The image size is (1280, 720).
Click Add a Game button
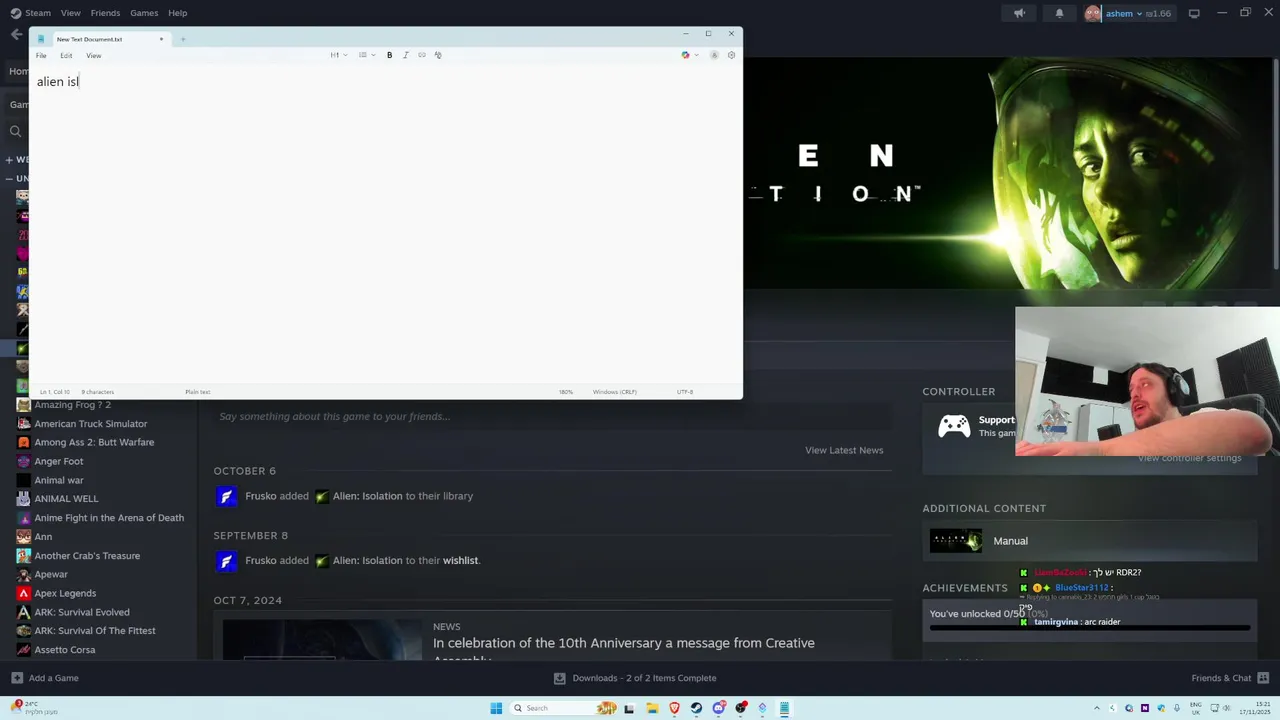click(45, 678)
